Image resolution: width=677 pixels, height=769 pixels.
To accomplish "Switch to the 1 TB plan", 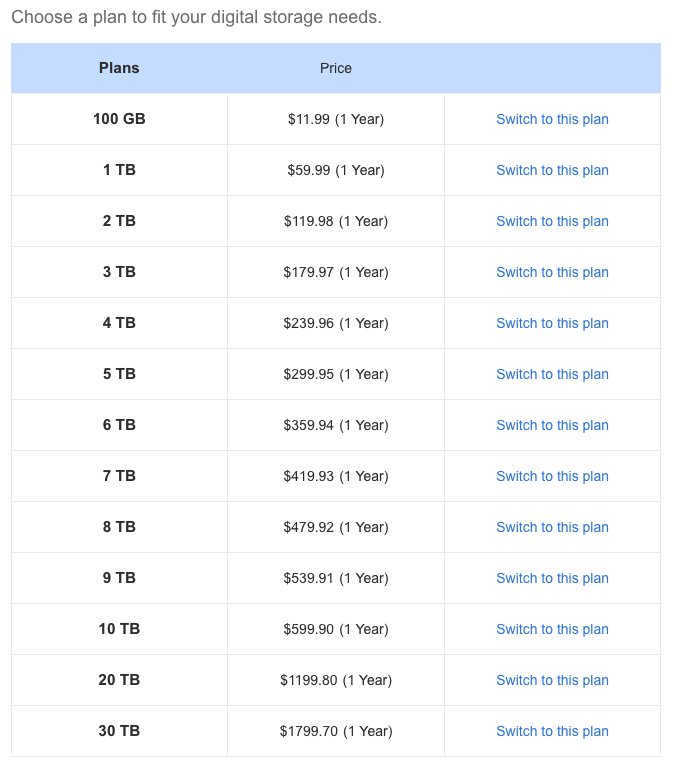I will click(552, 170).
